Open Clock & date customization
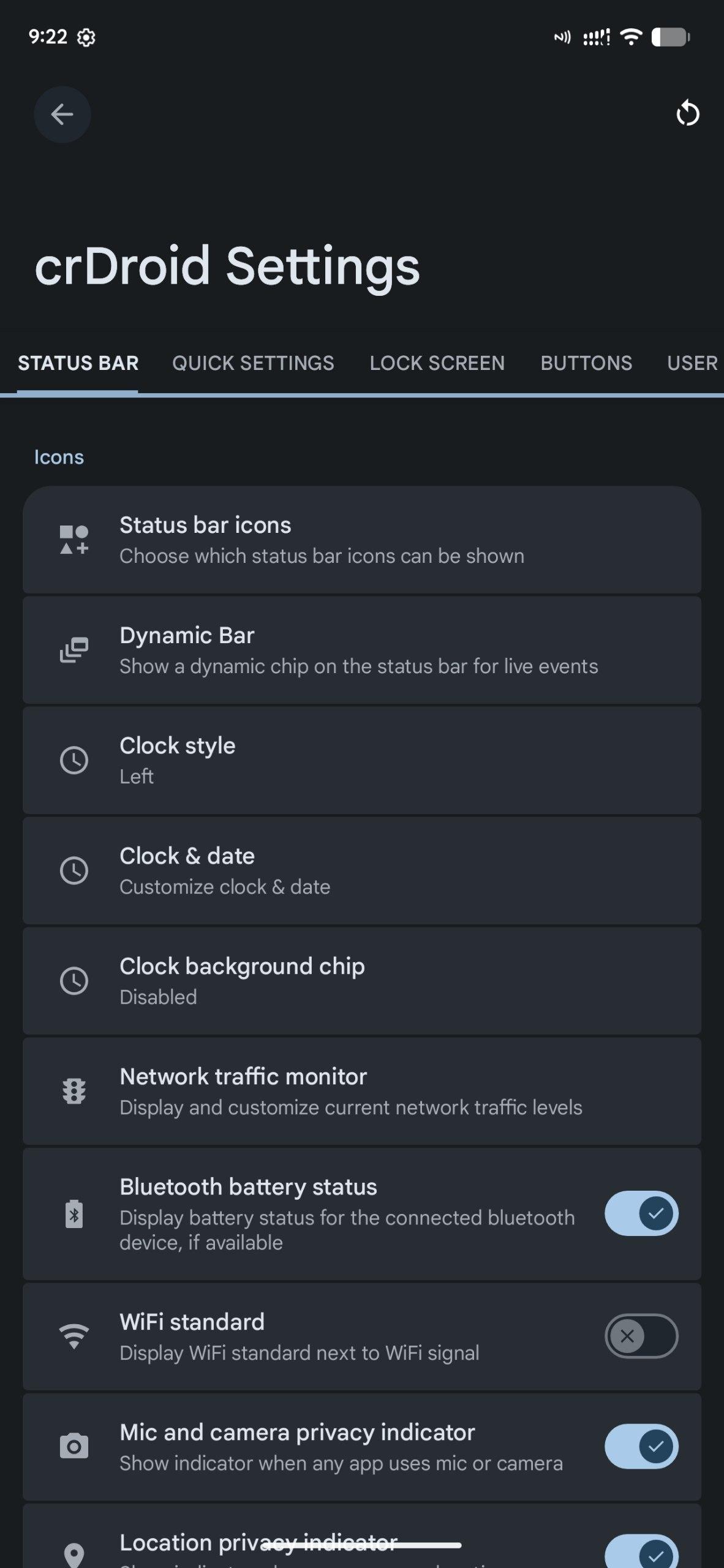This screenshot has width=724, height=1568. pyautogui.click(x=361, y=870)
